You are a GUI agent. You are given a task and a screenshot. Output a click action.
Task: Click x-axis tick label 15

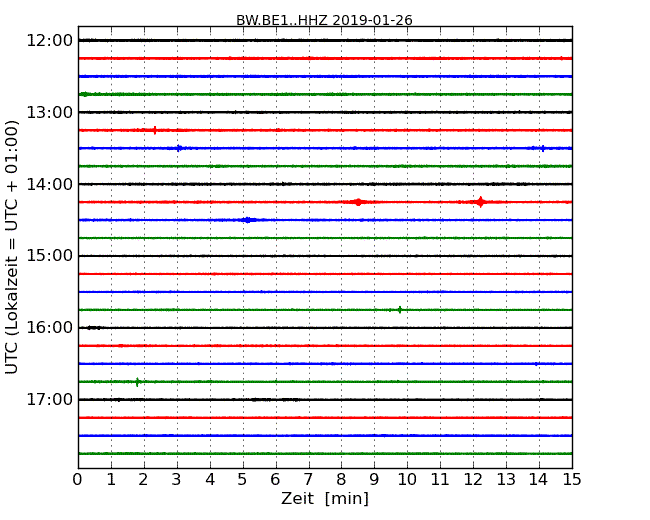point(572,480)
